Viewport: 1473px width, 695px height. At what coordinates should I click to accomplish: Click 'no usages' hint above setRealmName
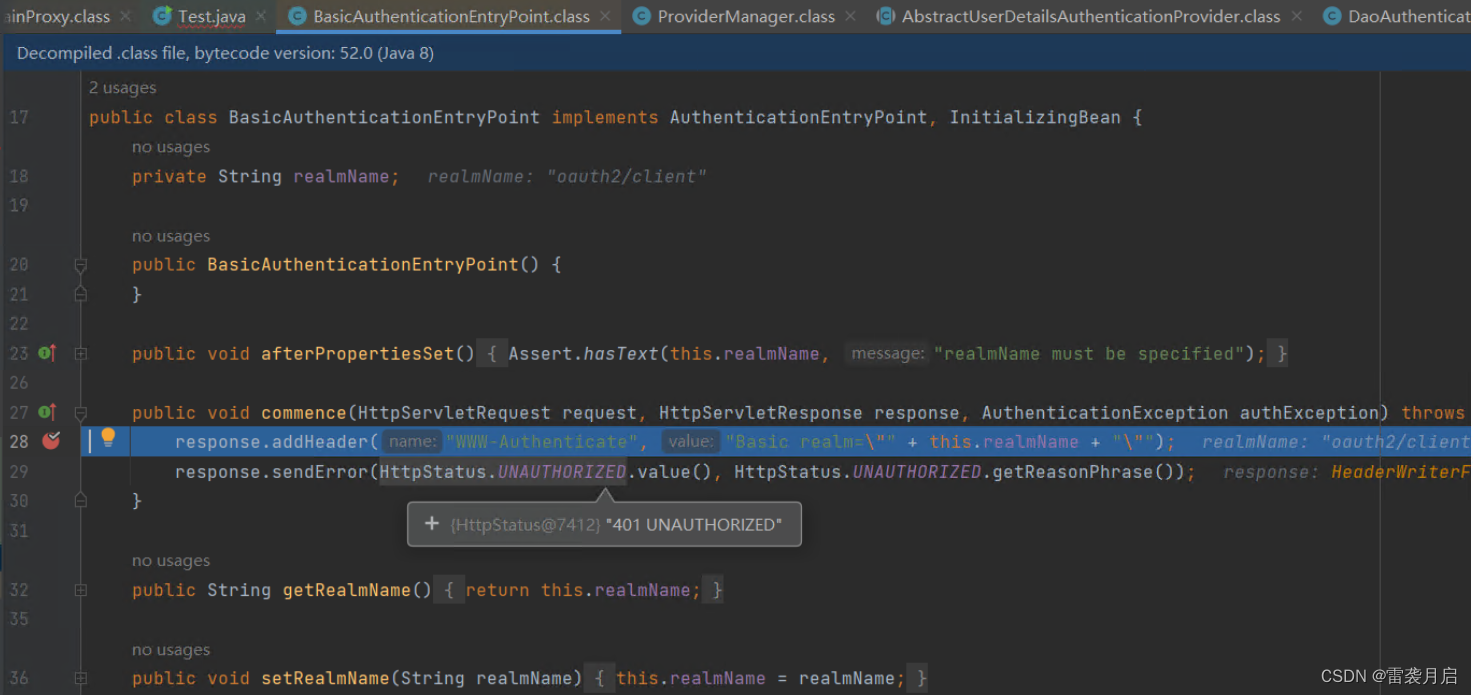click(x=171, y=650)
